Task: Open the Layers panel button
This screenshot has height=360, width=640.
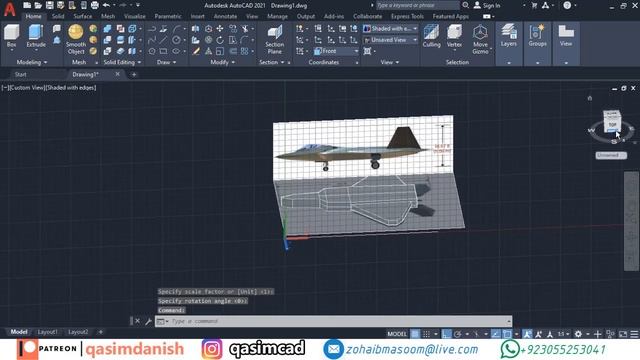Action: (509, 36)
